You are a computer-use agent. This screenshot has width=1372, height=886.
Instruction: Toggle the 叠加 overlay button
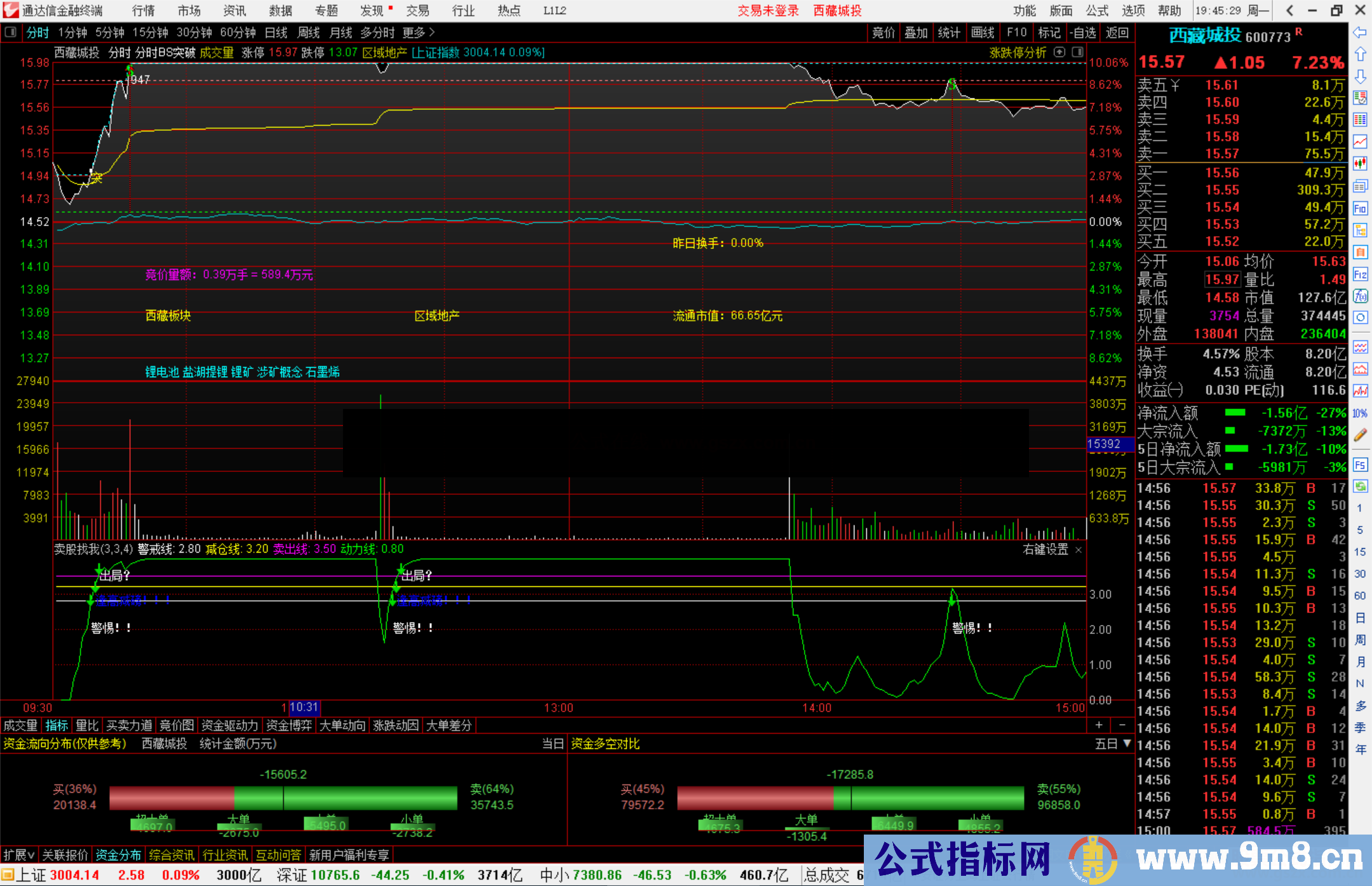pos(916,32)
